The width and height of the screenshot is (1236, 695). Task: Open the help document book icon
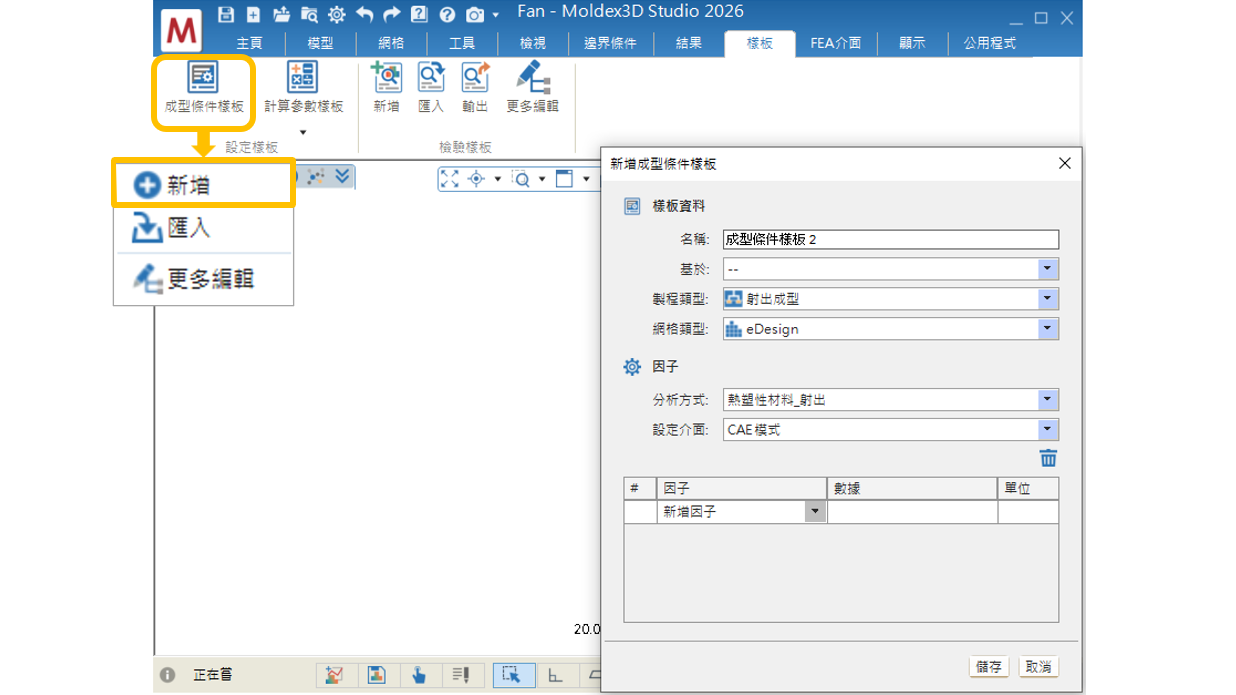(x=419, y=15)
